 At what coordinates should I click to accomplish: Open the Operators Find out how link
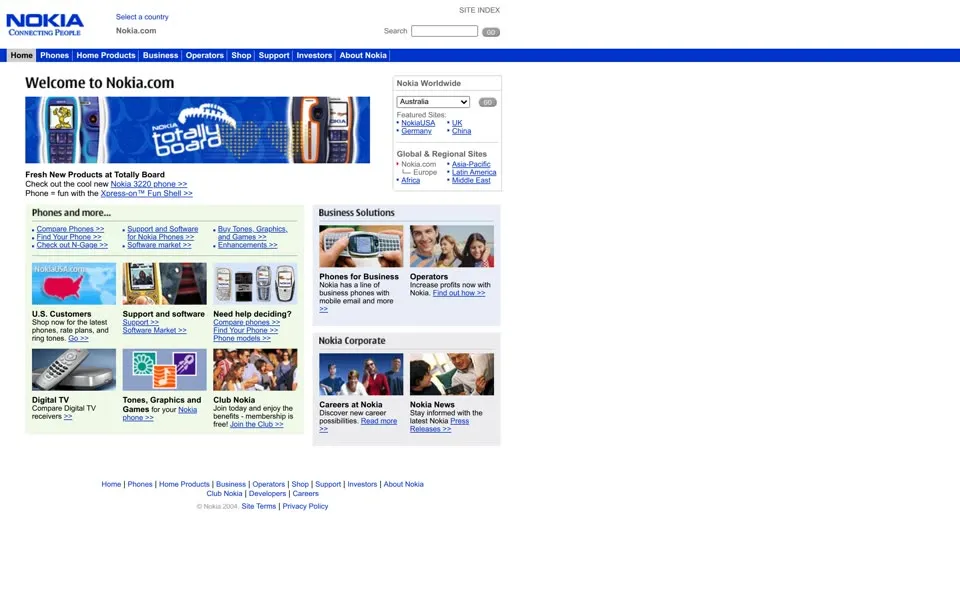pos(459,293)
